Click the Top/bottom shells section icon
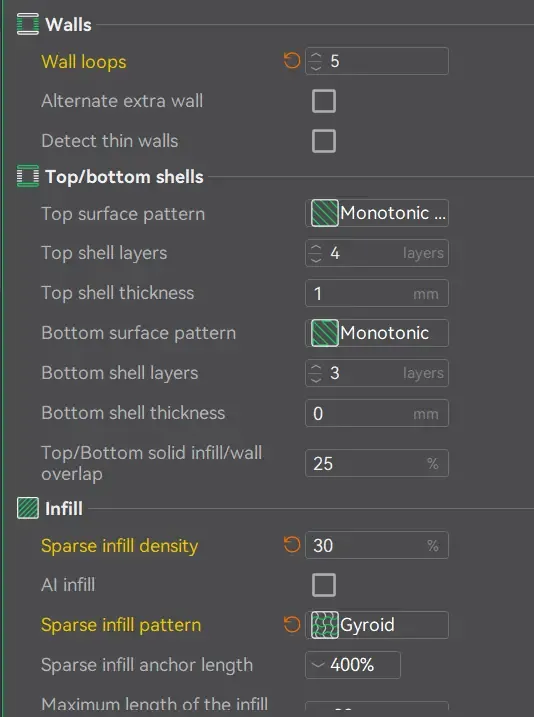This screenshot has height=717, width=534. tap(28, 177)
